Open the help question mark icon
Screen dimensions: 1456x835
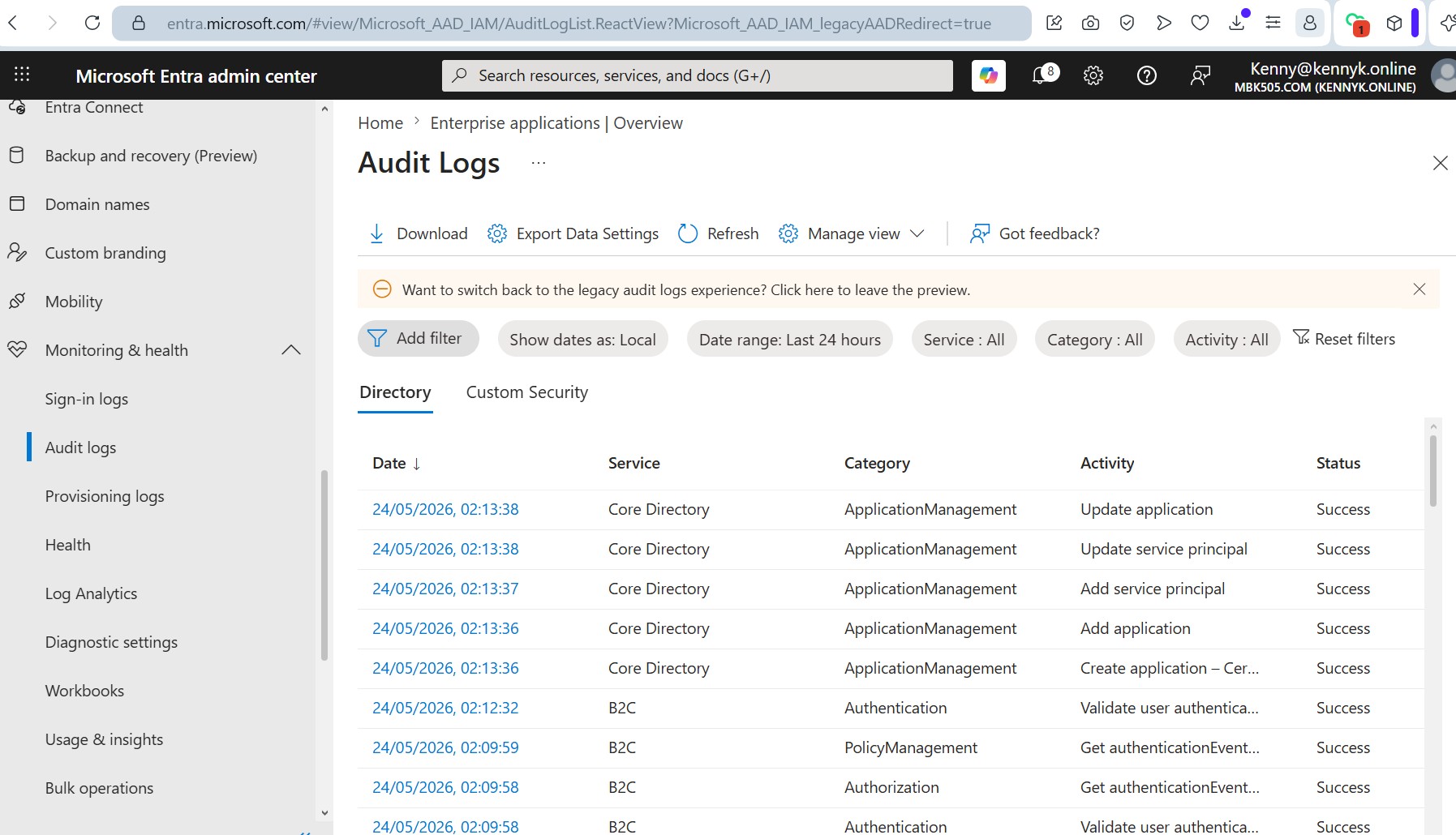(x=1146, y=75)
